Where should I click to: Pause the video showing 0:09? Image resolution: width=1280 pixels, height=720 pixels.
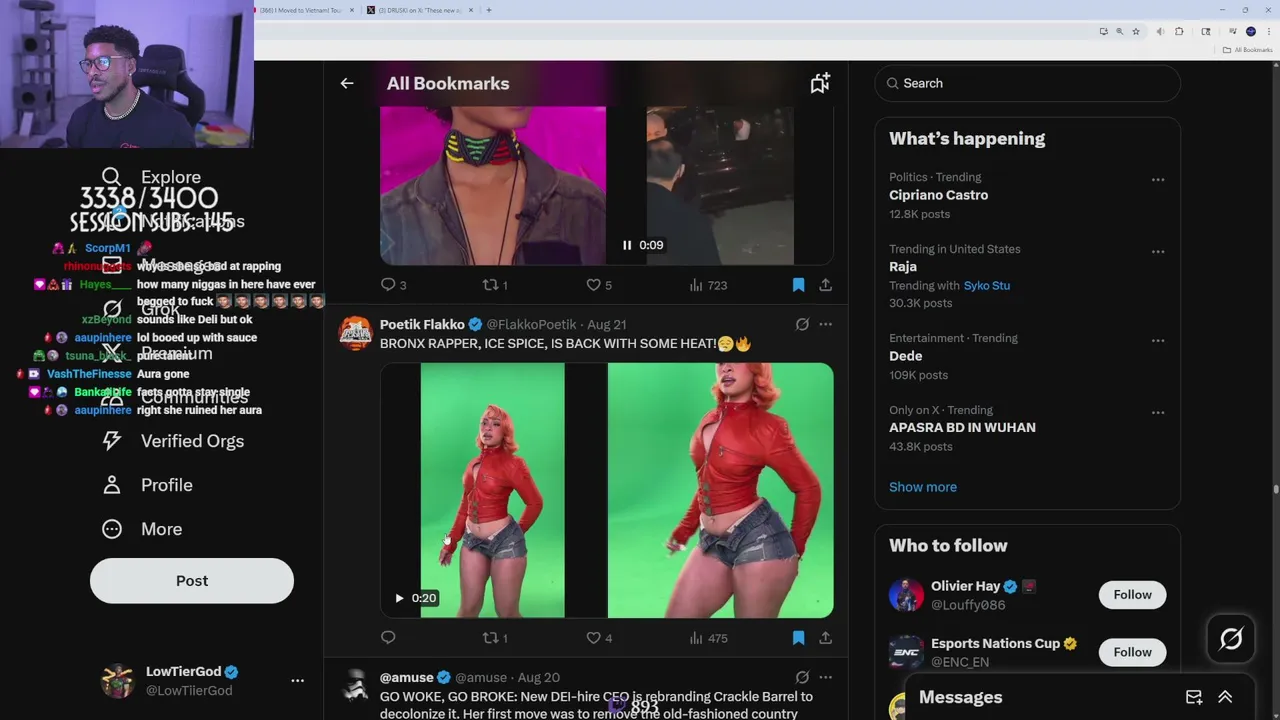(x=627, y=245)
